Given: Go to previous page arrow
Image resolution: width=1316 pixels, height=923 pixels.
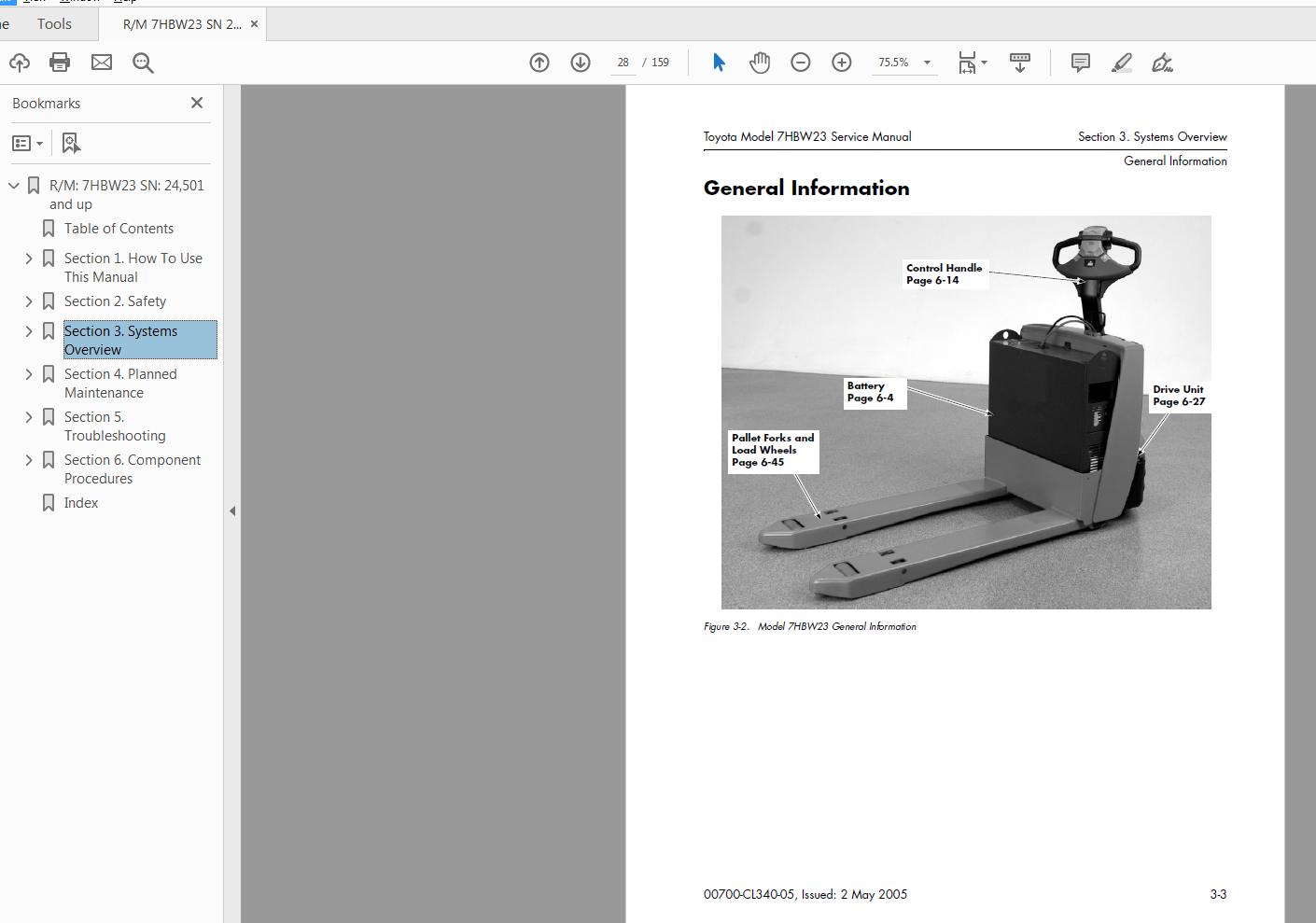Looking at the screenshot, I should 539,63.
